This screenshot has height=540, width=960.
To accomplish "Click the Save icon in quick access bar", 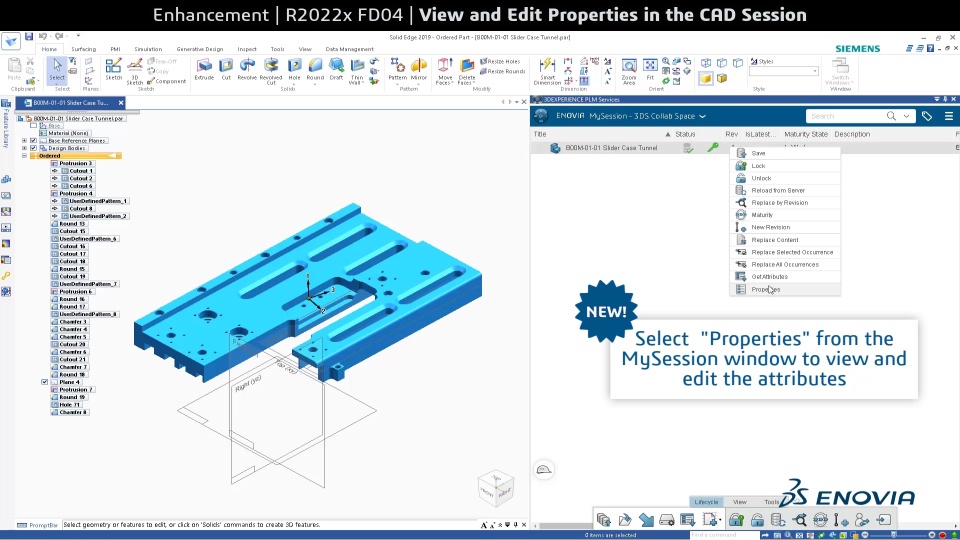I will [29, 37].
